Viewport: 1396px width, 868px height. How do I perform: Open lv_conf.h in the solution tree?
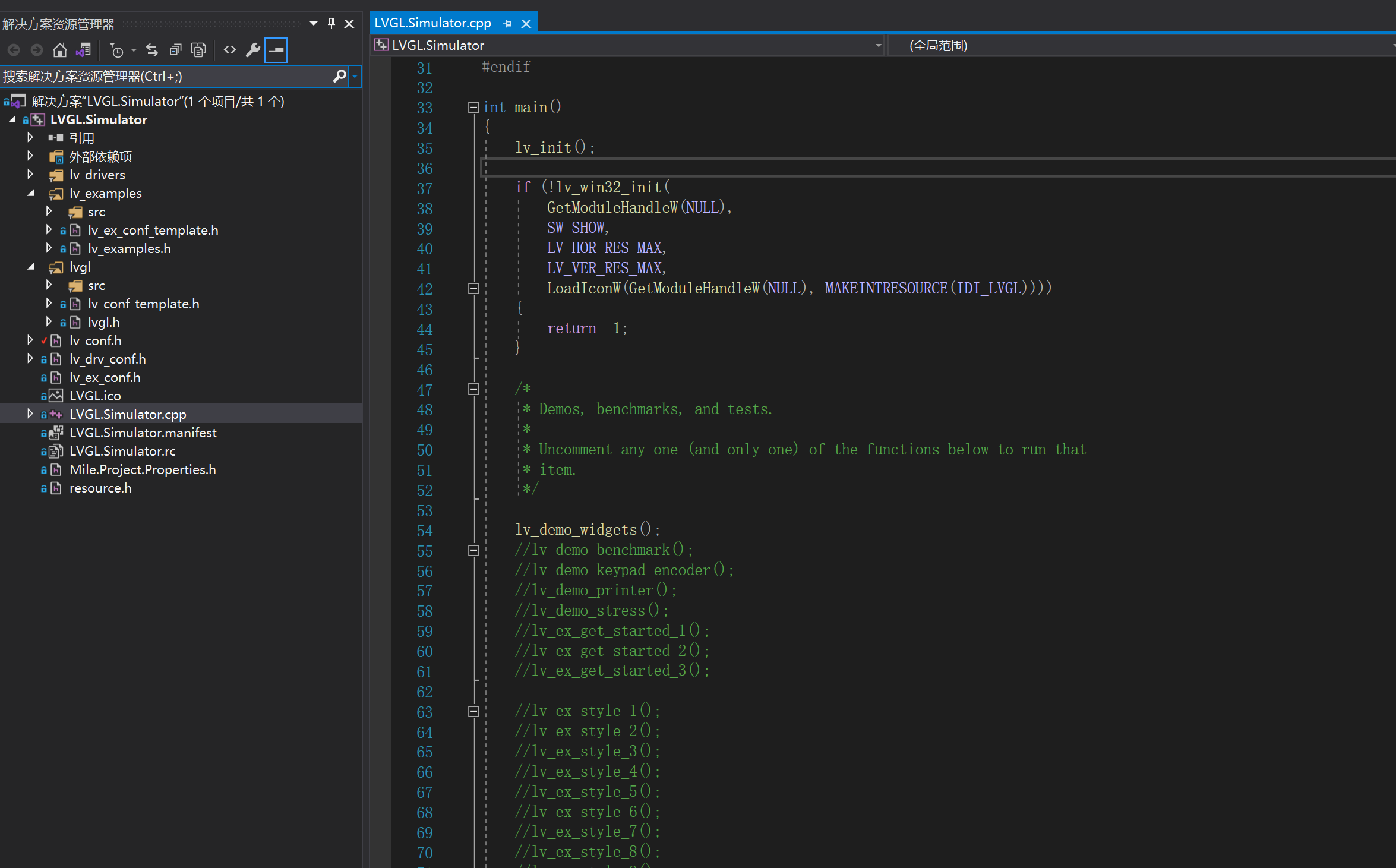tap(95, 340)
